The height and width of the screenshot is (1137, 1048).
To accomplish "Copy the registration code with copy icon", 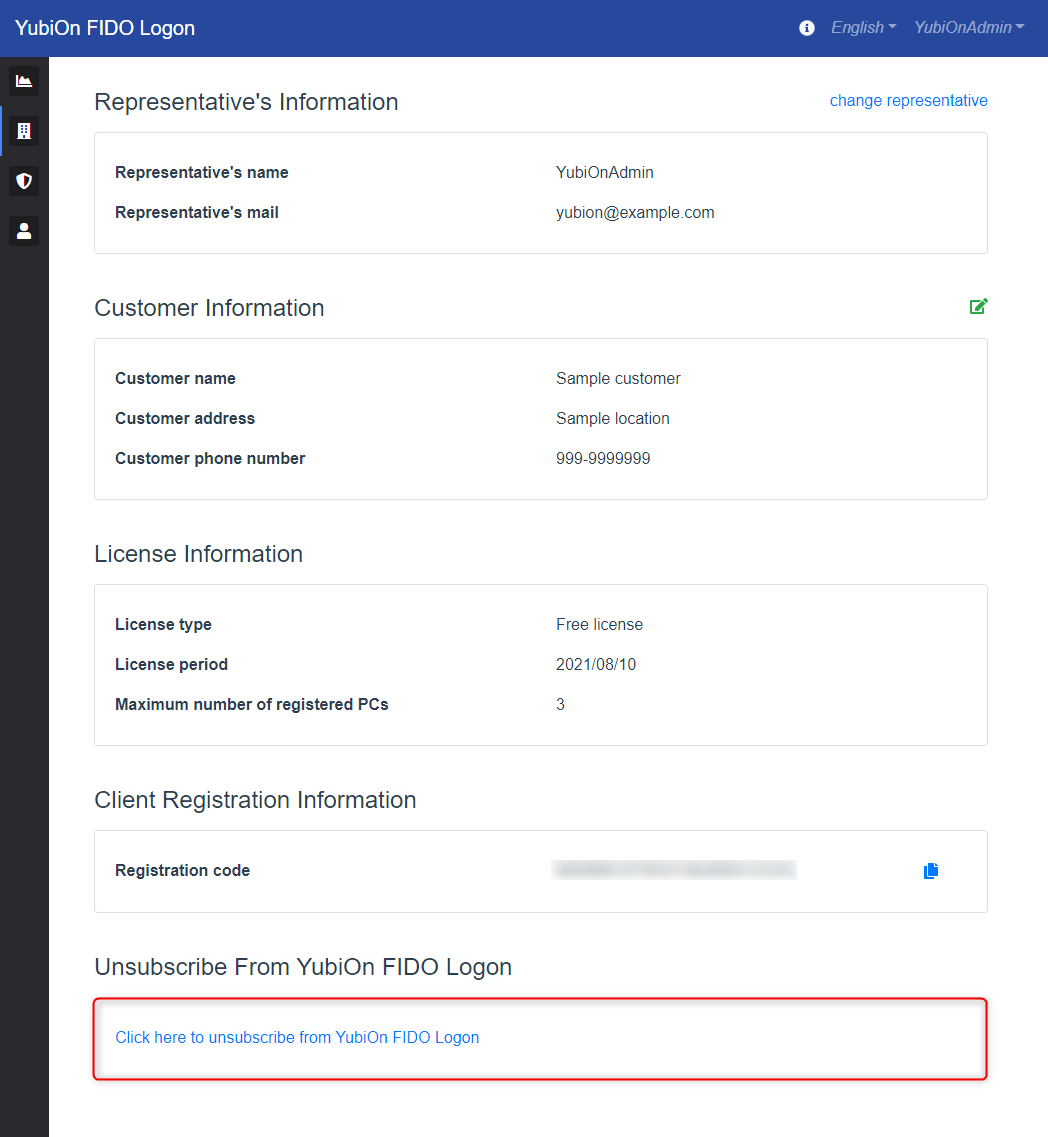I will coord(931,870).
